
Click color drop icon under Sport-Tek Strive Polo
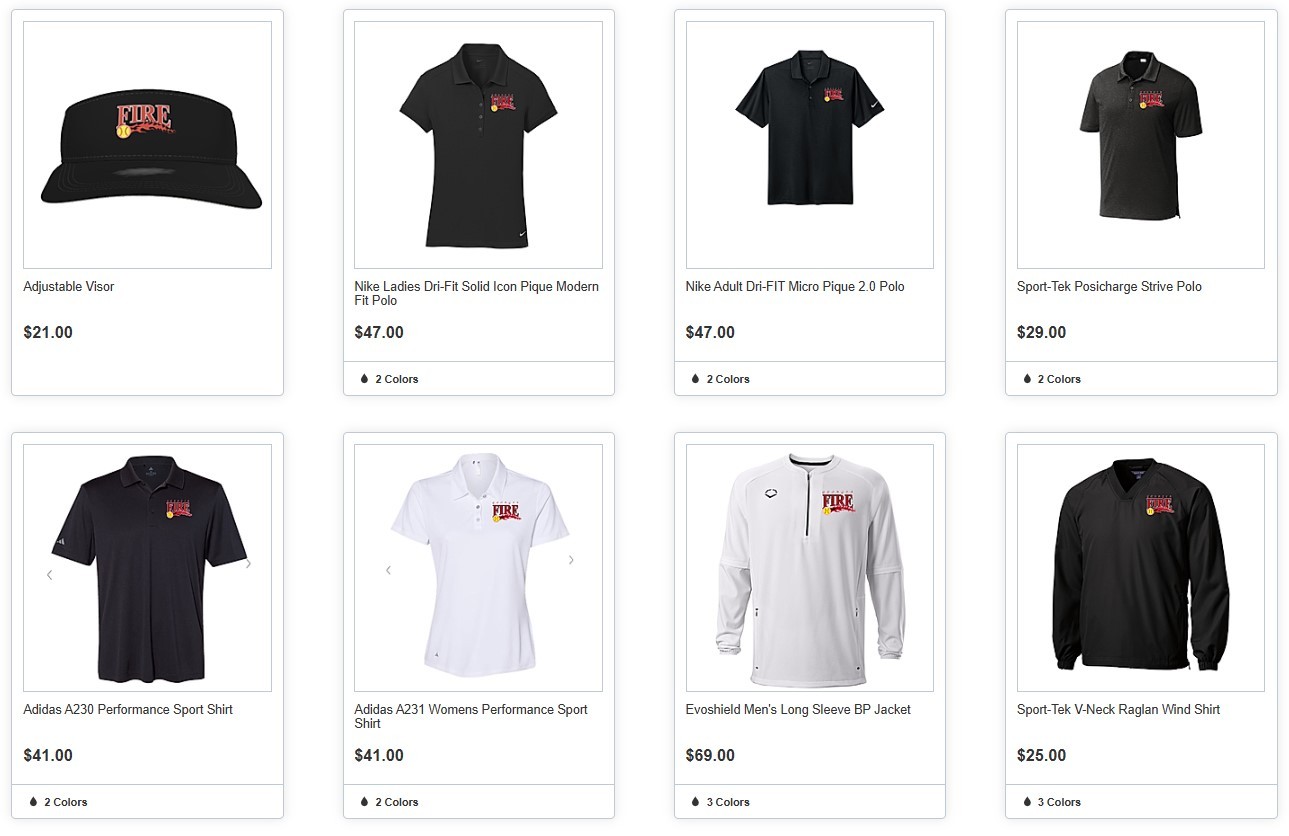point(1027,379)
